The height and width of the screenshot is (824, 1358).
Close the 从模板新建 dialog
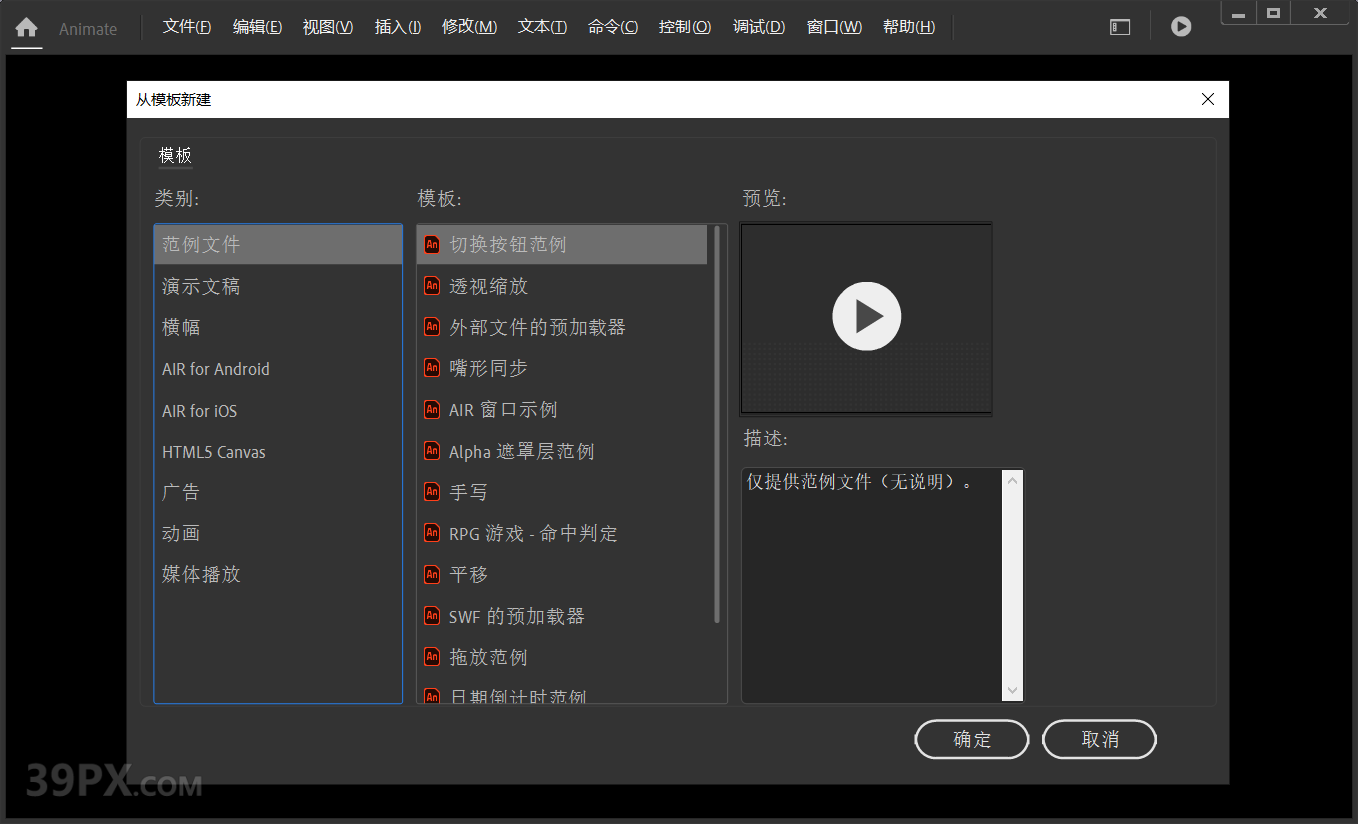point(1208,99)
